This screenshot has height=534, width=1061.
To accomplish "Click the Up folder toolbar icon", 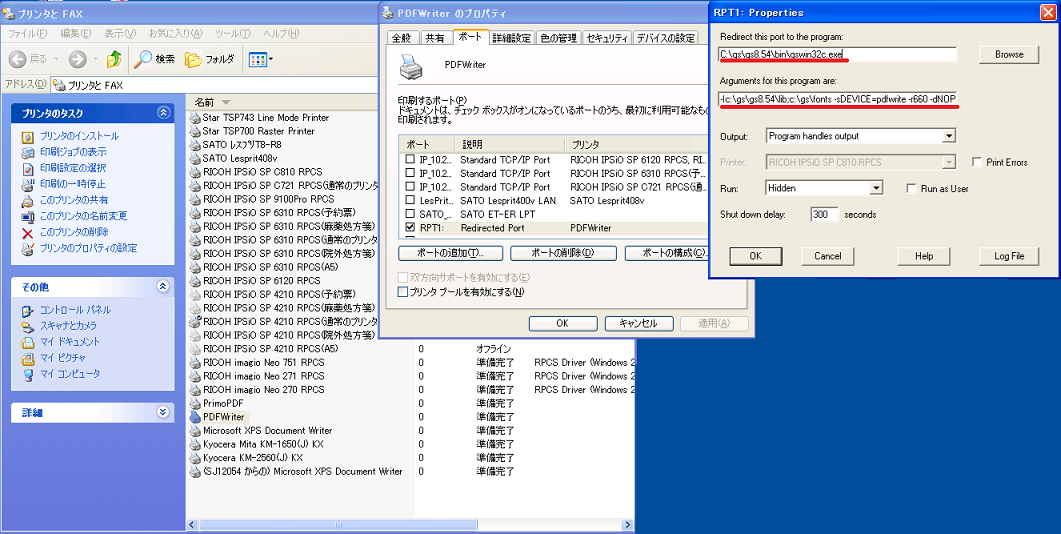I will (114, 60).
